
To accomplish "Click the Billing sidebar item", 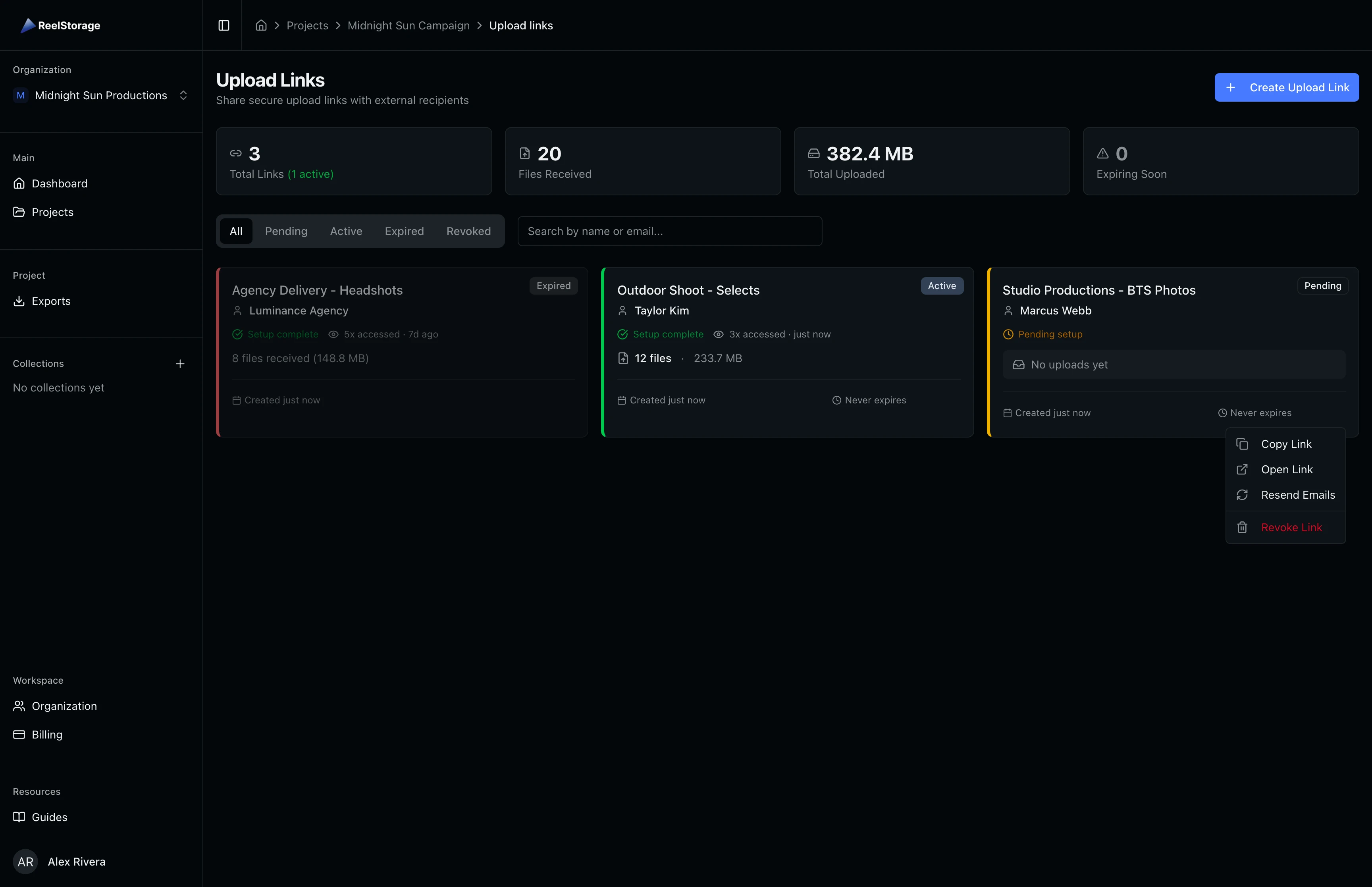I will (x=46, y=735).
